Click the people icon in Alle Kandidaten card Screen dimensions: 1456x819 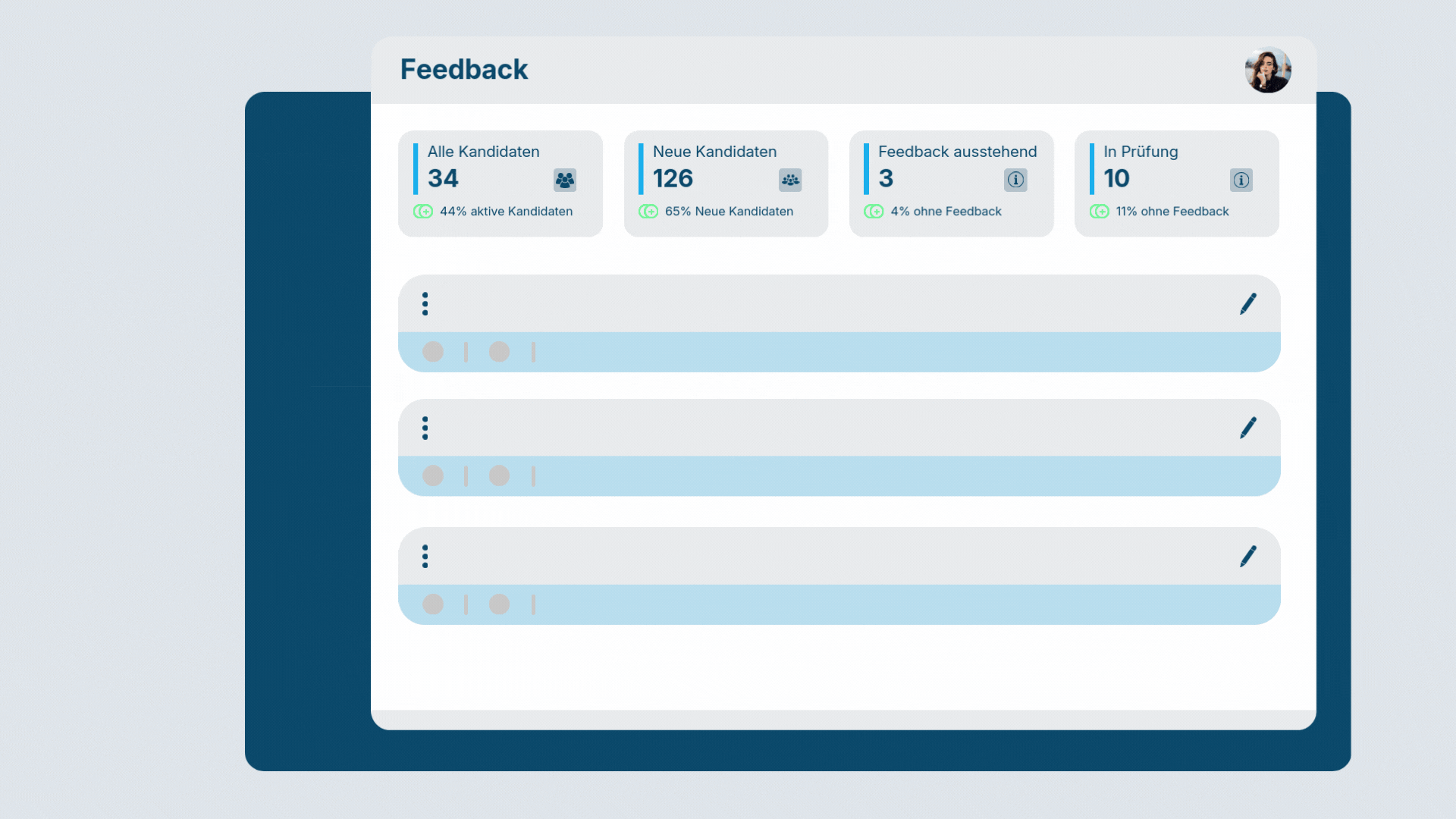(564, 180)
